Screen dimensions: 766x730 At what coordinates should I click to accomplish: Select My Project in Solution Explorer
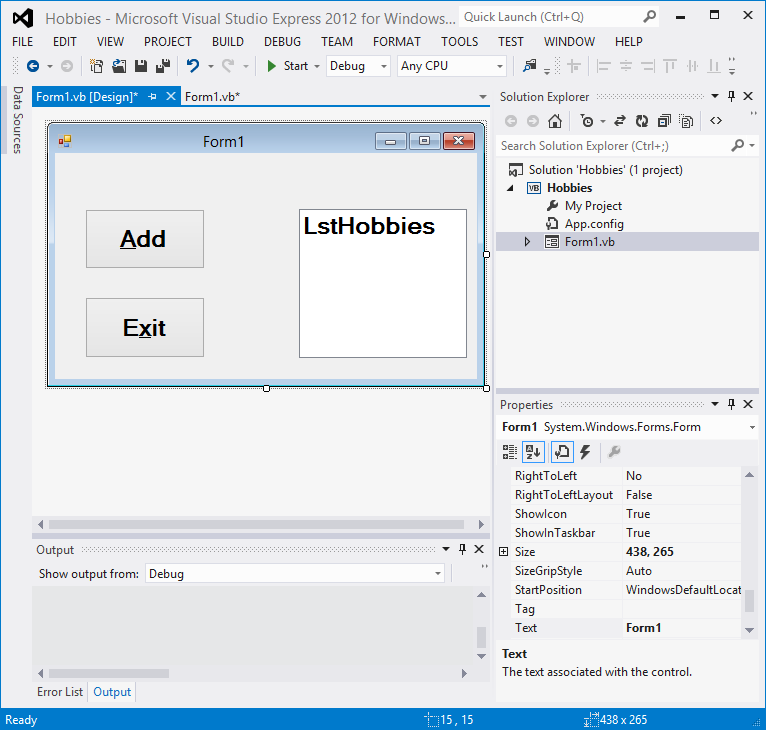pyautogui.click(x=593, y=206)
